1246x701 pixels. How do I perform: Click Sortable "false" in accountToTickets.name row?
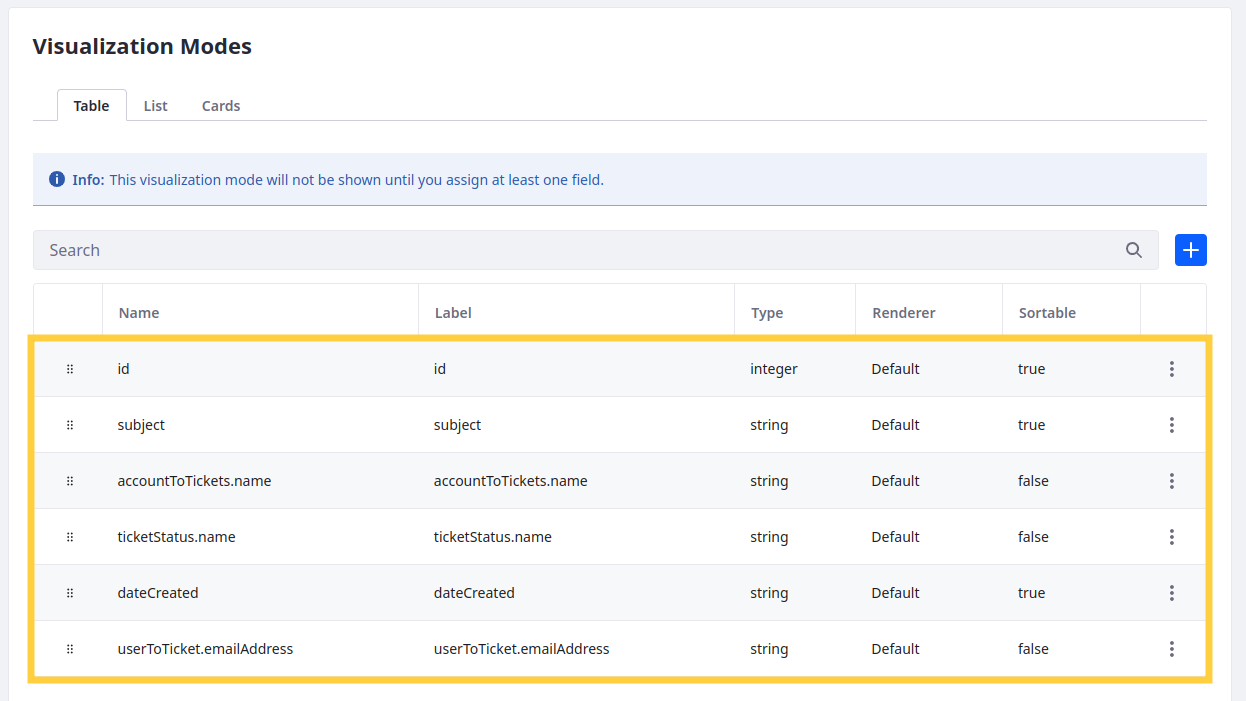(1033, 481)
